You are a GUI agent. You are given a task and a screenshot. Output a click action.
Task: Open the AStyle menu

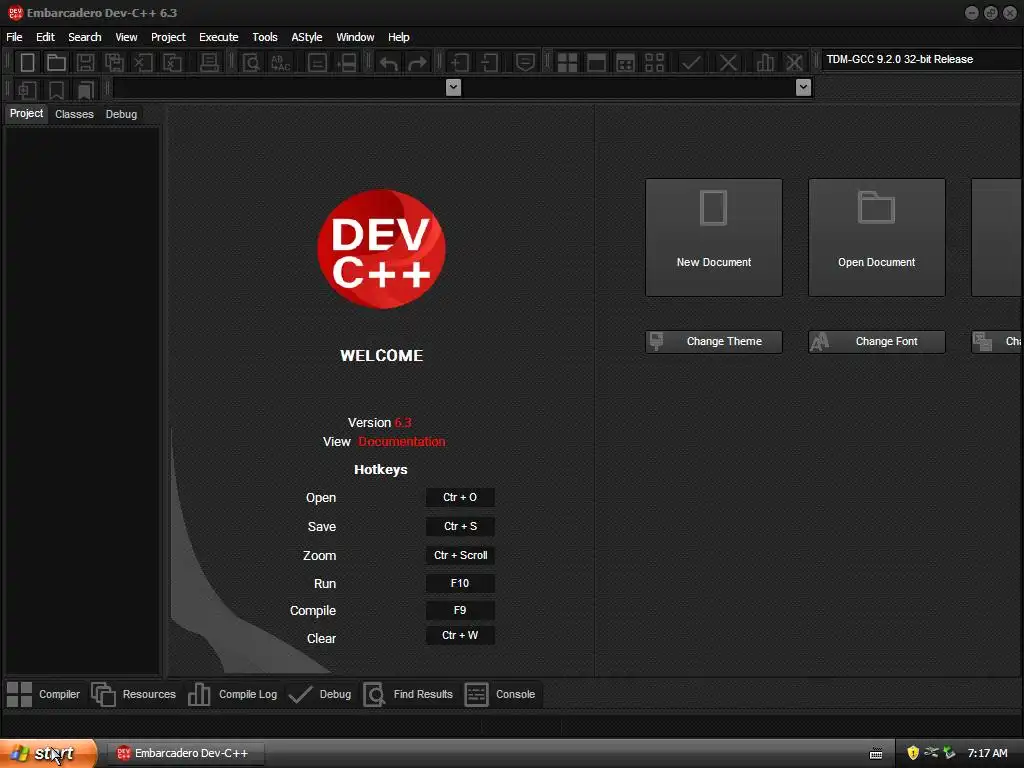[x=307, y=37]
